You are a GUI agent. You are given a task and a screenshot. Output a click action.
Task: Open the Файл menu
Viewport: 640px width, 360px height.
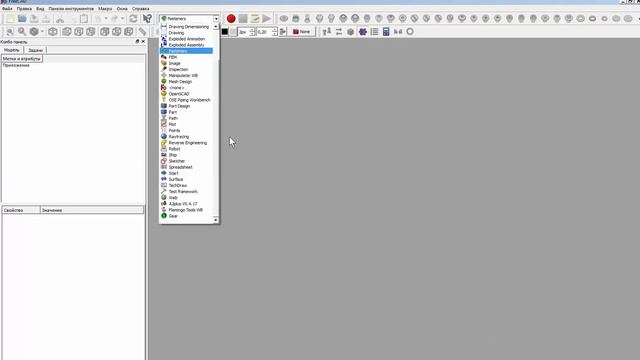(7, 9)
